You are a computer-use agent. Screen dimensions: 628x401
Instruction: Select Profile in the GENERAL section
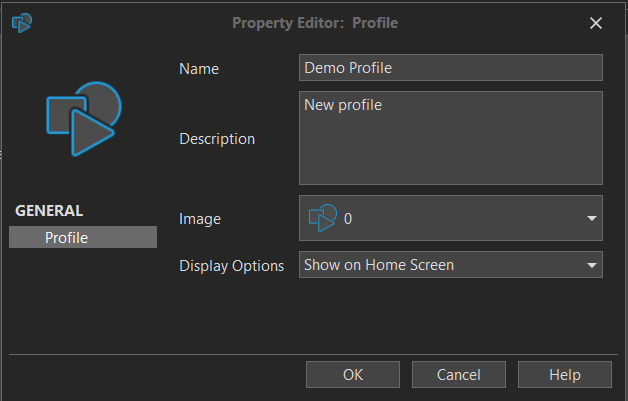[83, 237]
